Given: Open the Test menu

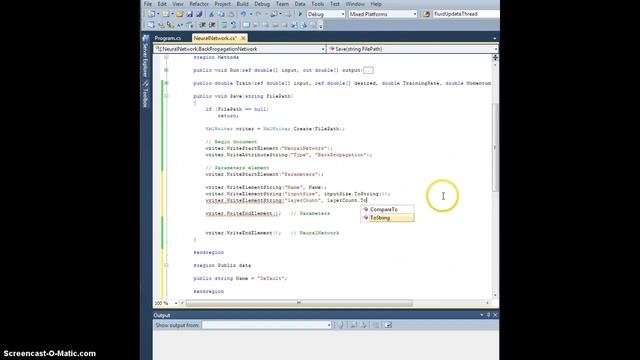Looking at the screenshot, I should 335,4.
